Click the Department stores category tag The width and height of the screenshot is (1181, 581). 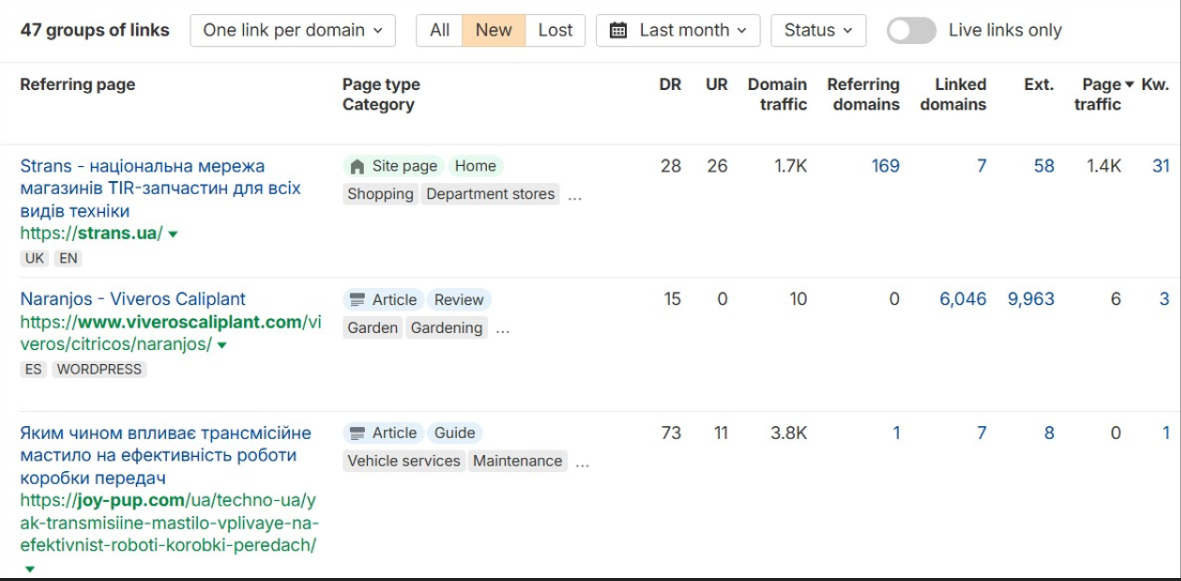click(x=490, y=194)
